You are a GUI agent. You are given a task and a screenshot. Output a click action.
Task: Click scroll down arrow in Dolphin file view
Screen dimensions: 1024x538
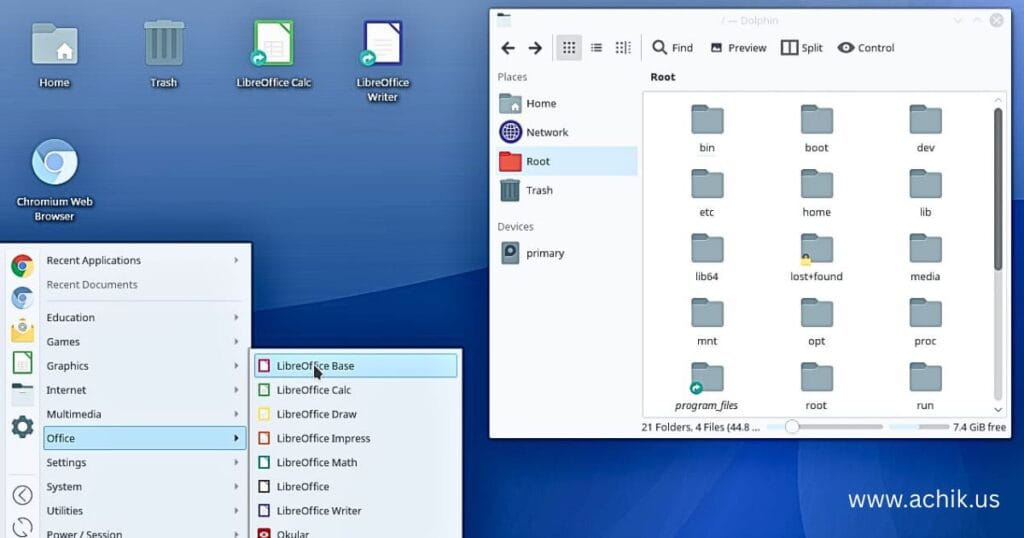[998, 409]
